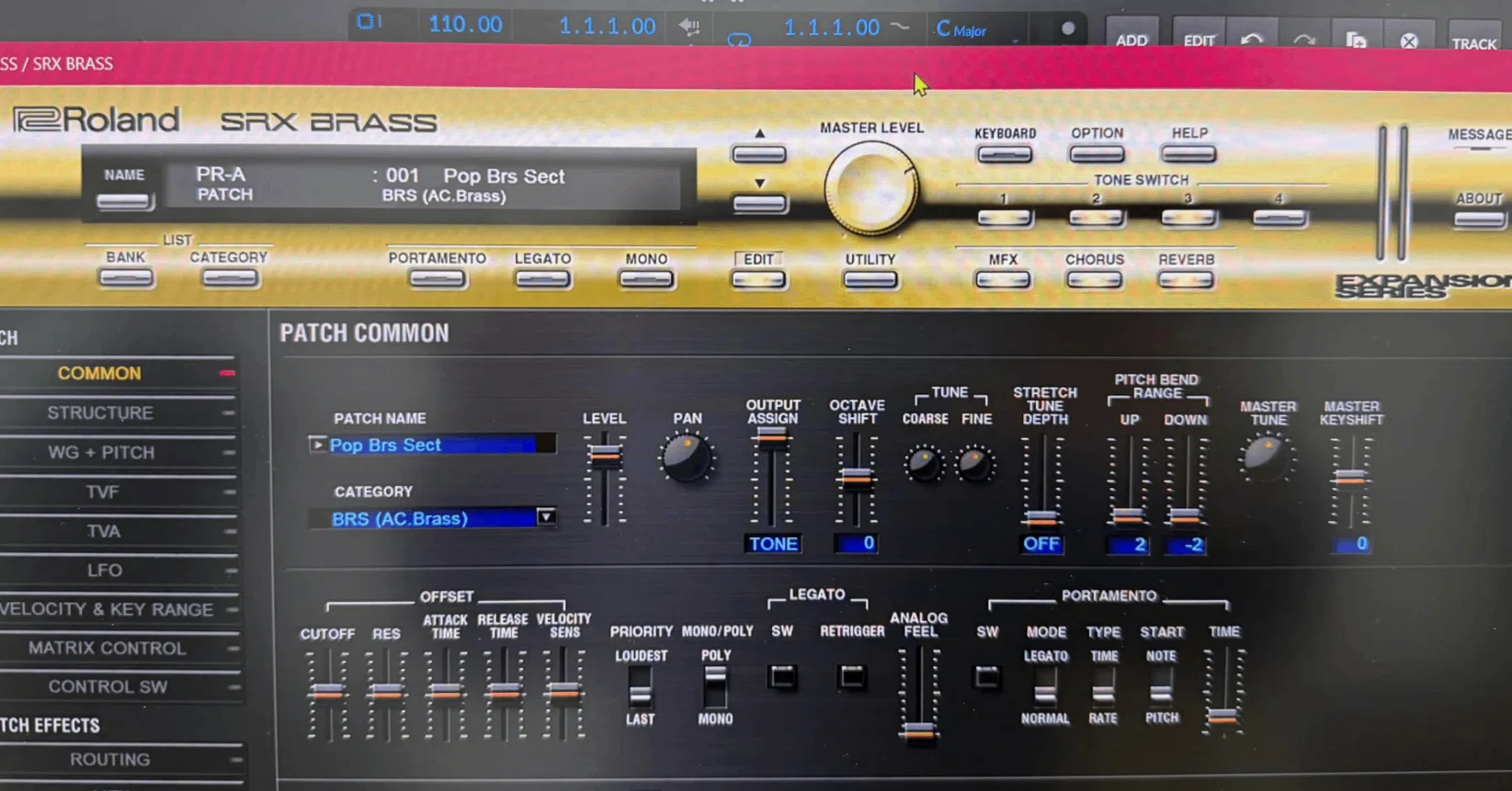Toggle the Edit button
This screenshot has height=791, width=1512.
click(758, 279)
